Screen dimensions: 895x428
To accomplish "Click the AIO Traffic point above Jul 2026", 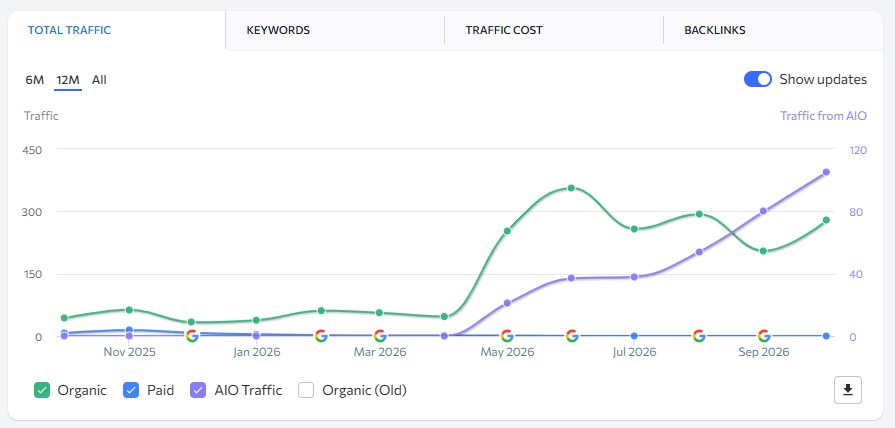I will tap(634, 277).
